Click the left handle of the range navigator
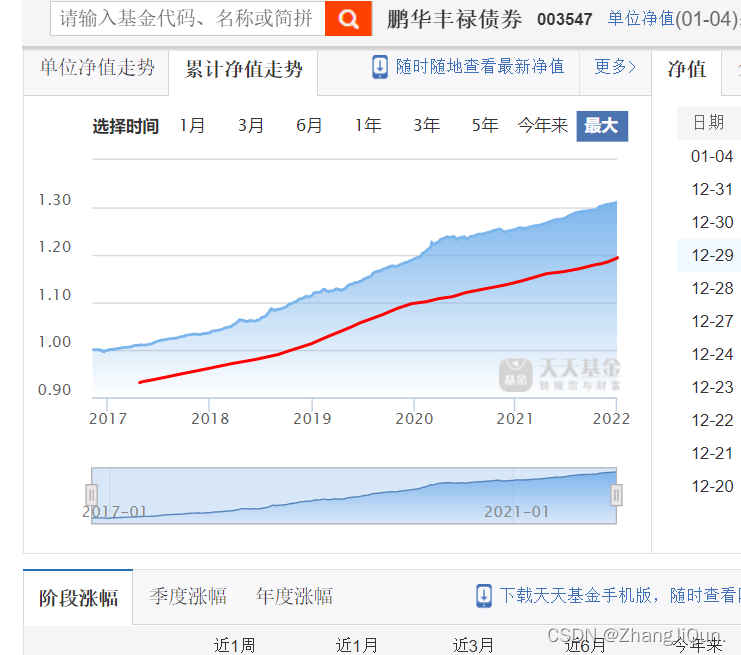 pos(92,495)
